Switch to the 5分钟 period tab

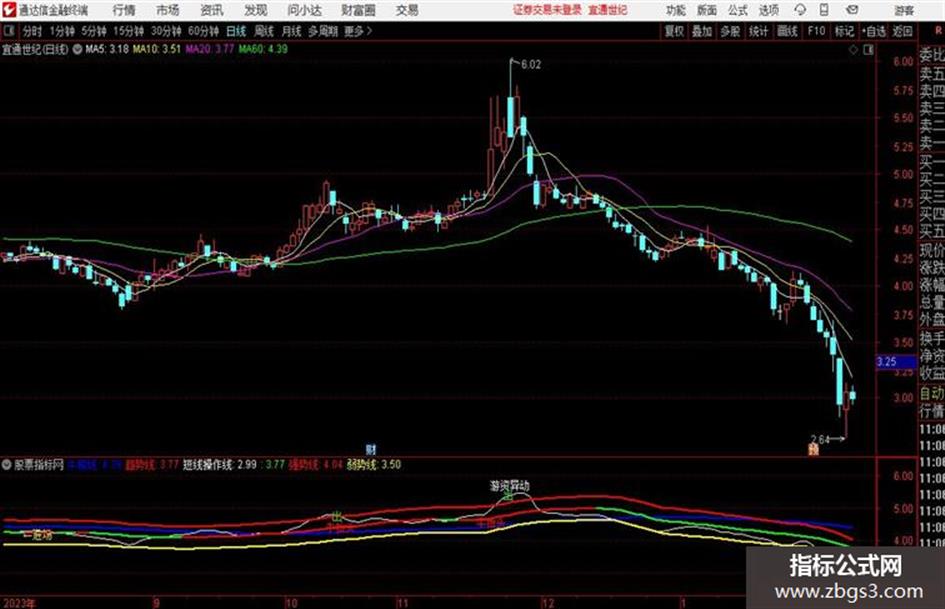tap(93, 31)
